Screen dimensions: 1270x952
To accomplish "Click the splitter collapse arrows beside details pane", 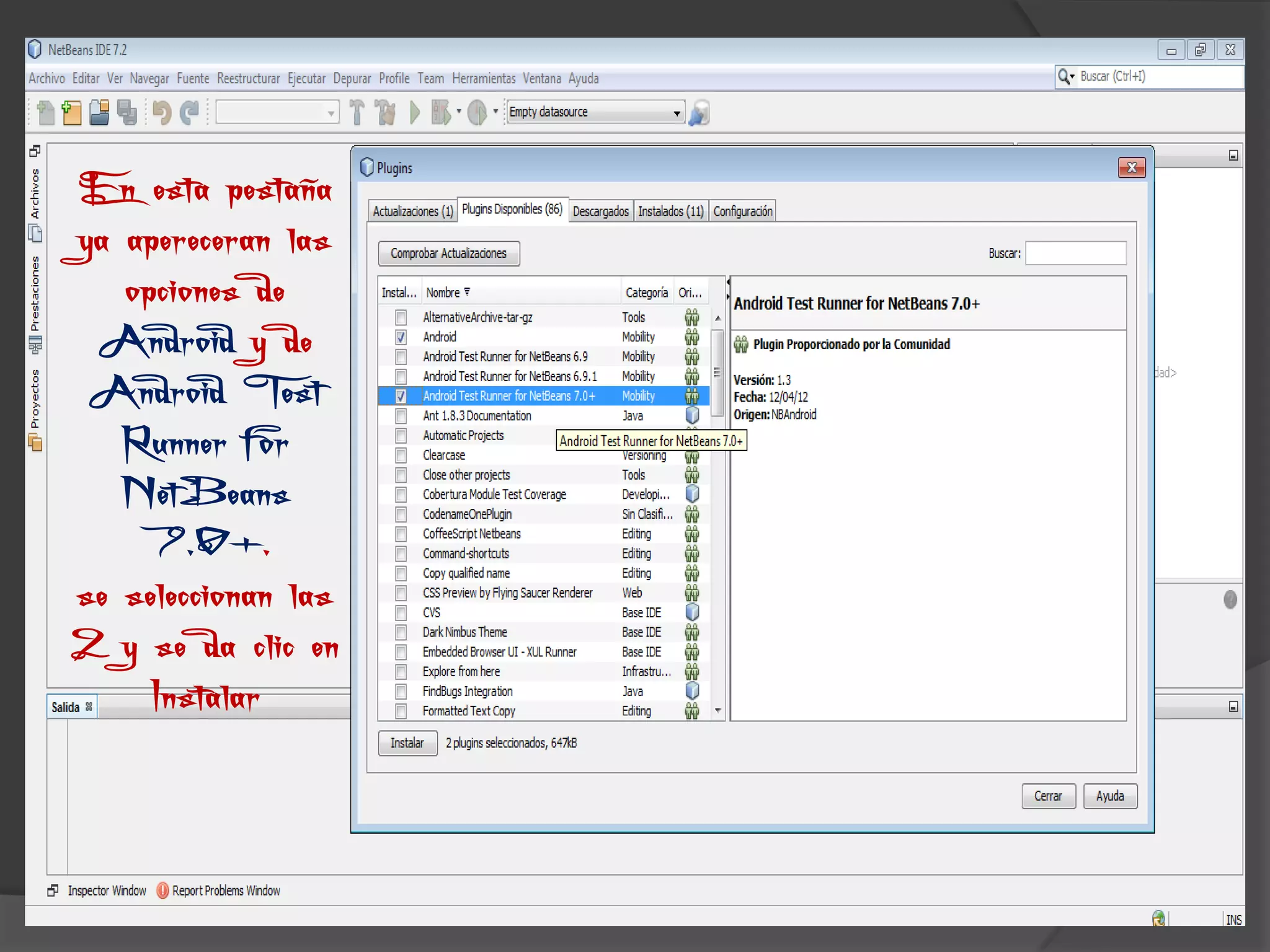I will tap(728, 289).
